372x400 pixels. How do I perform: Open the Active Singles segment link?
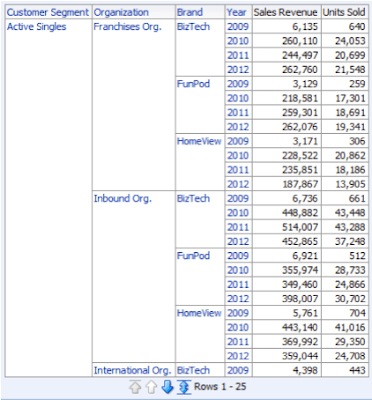37,27
